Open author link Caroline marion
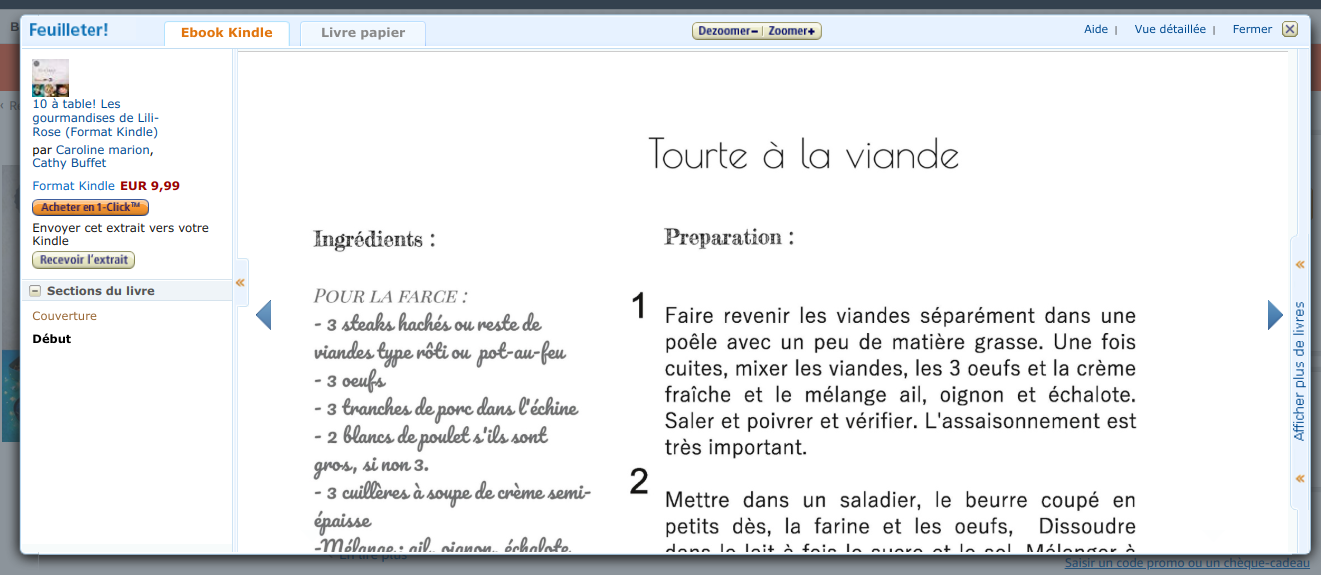 [103, 150]
